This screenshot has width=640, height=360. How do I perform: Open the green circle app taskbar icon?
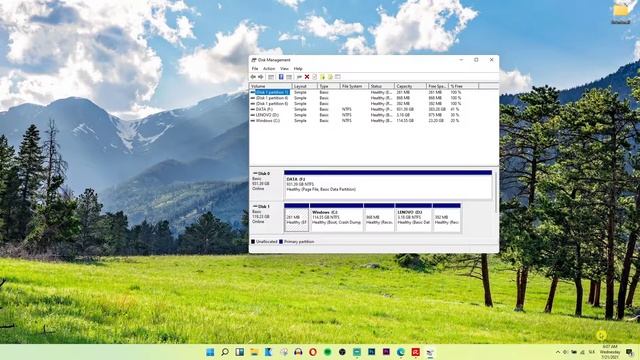327,352
